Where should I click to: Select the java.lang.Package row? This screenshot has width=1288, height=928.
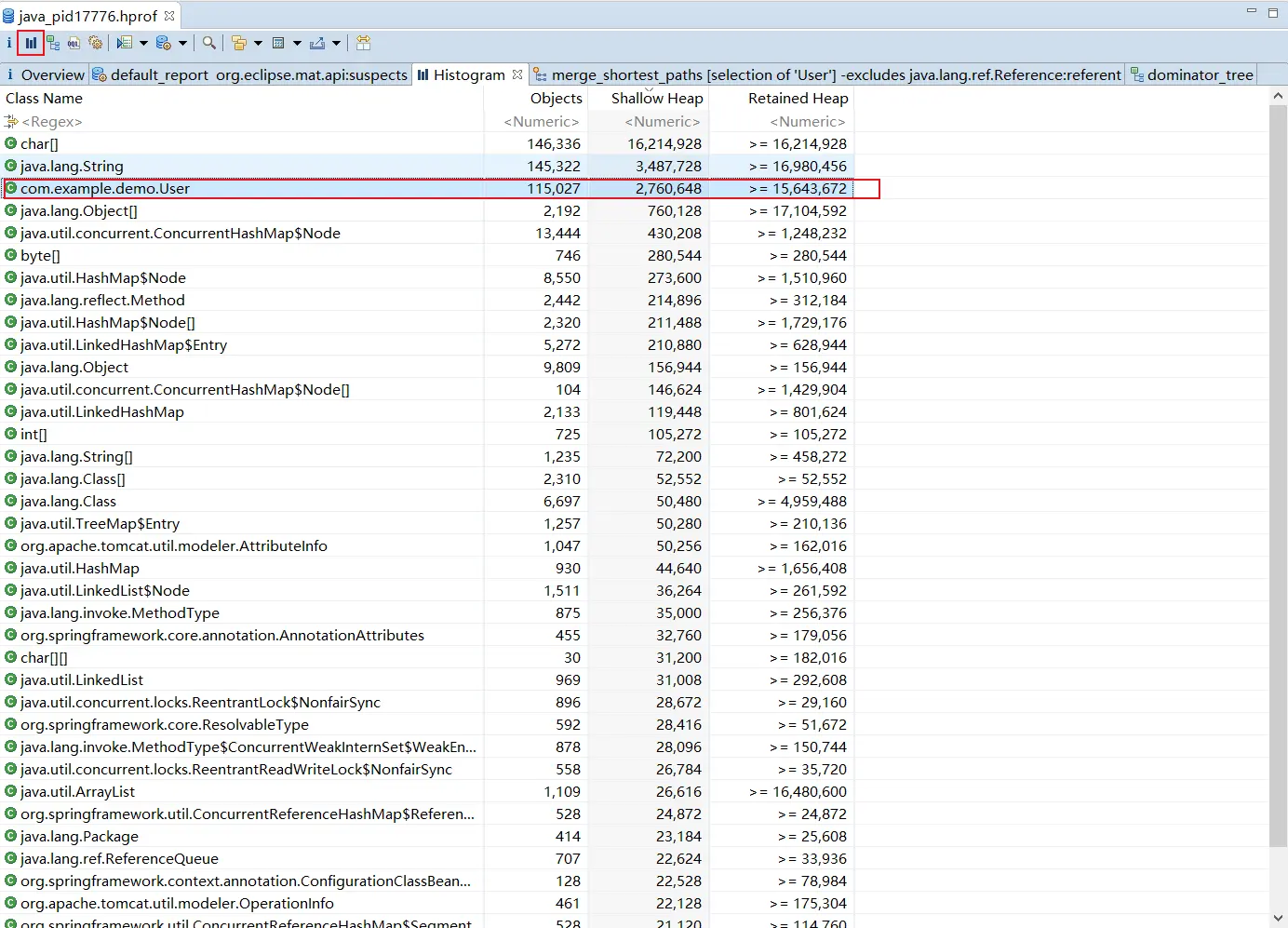[427, 837]
